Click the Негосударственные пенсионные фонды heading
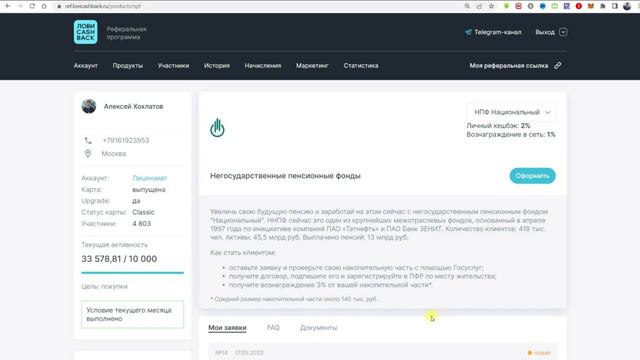640x360 pixels. click(285, 176)
